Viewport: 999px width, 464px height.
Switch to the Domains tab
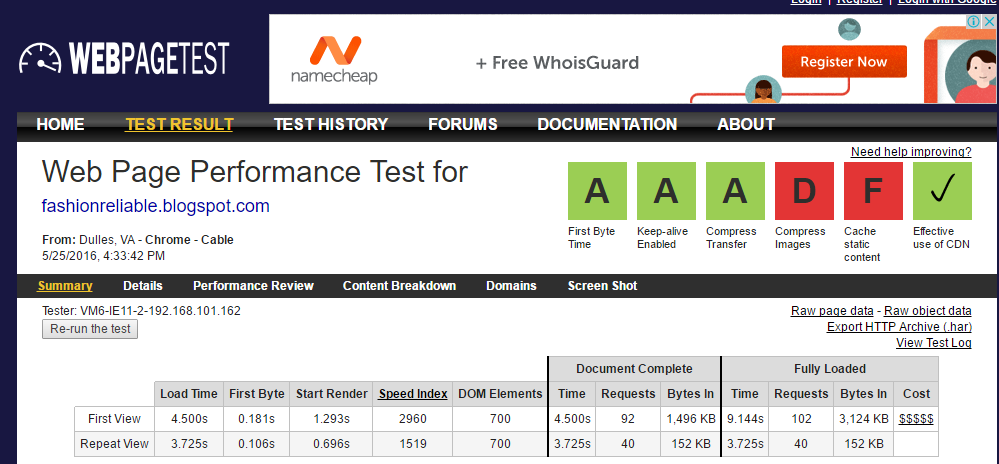[511, 286]
